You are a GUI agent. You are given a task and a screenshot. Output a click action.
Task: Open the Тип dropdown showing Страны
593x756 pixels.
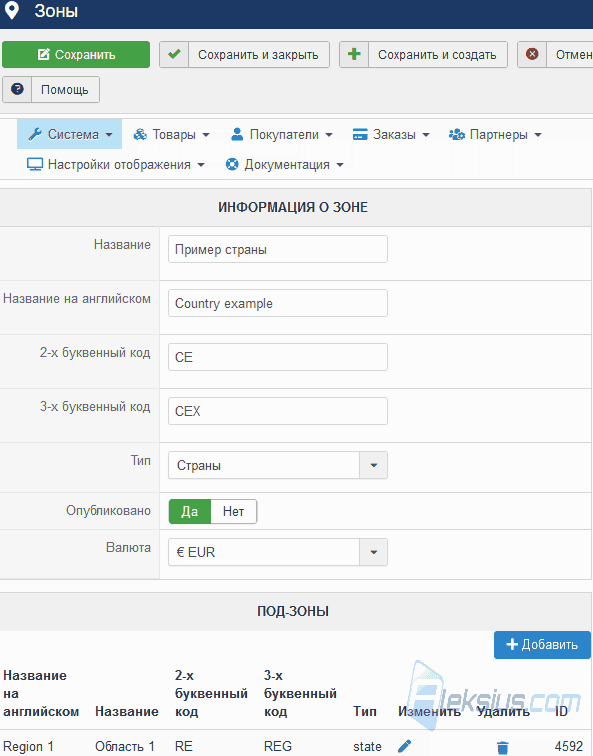278,465
